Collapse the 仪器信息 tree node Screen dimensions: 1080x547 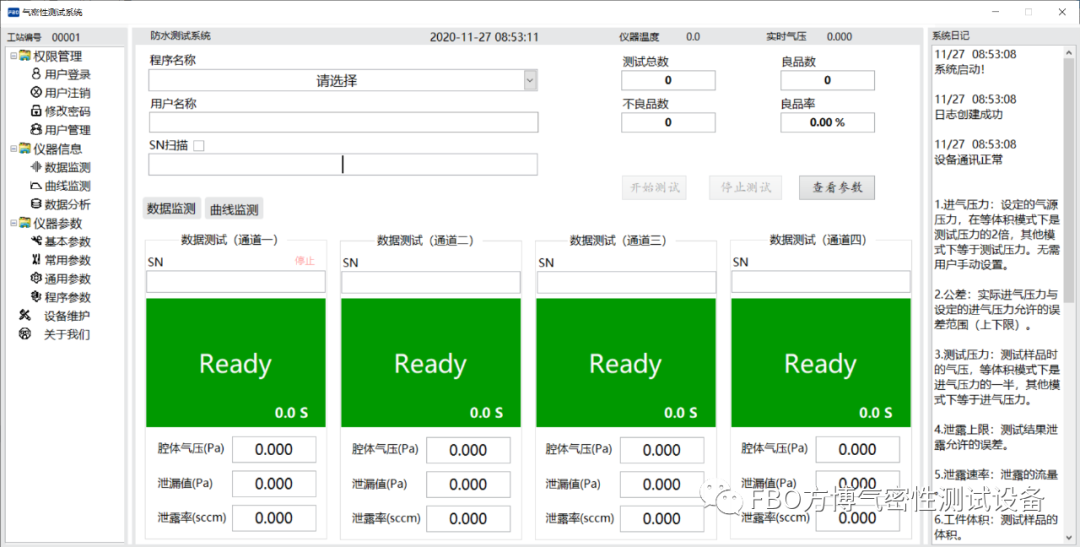[13, 148]
